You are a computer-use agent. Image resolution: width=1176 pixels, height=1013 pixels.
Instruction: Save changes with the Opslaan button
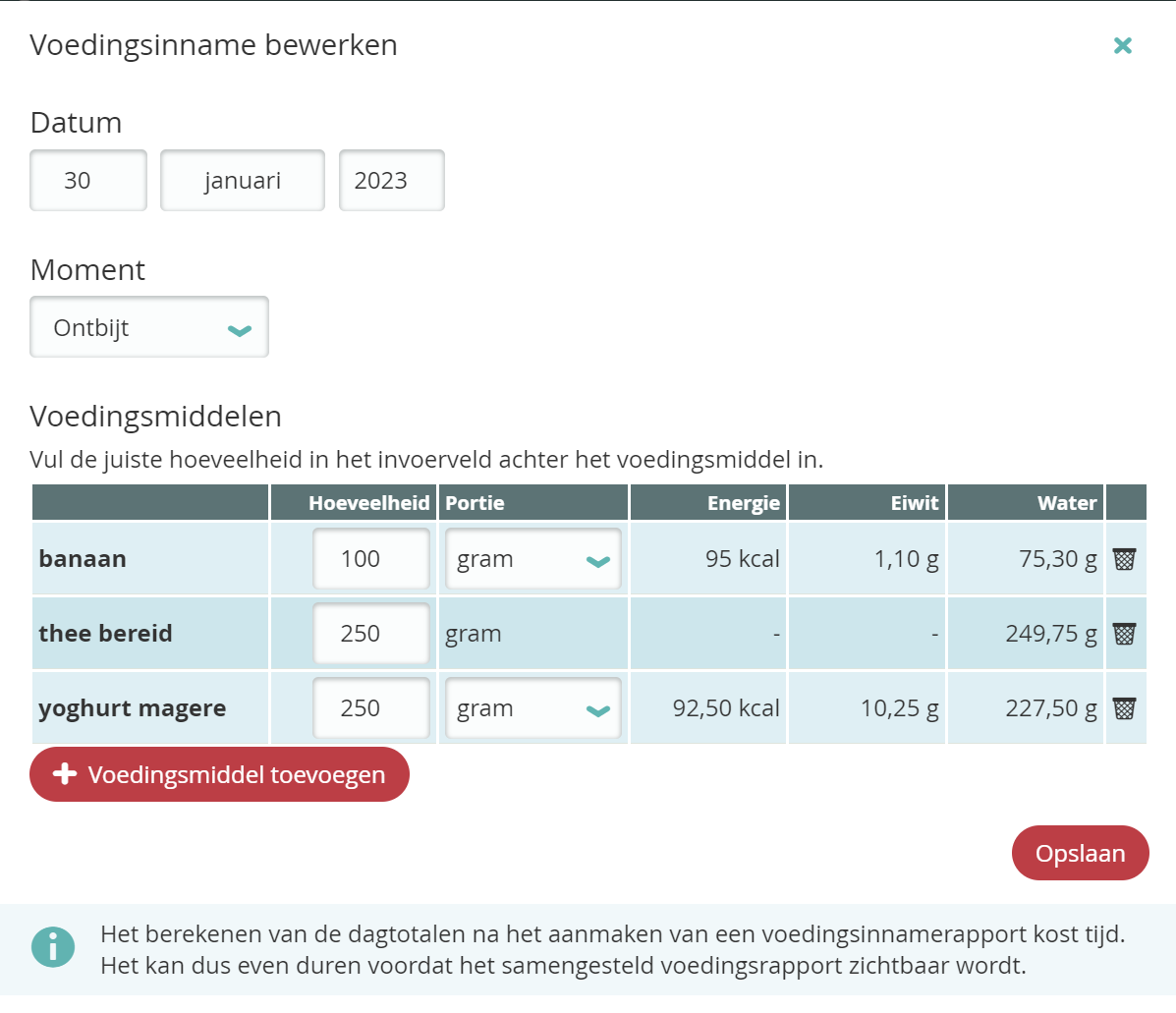1080,853
